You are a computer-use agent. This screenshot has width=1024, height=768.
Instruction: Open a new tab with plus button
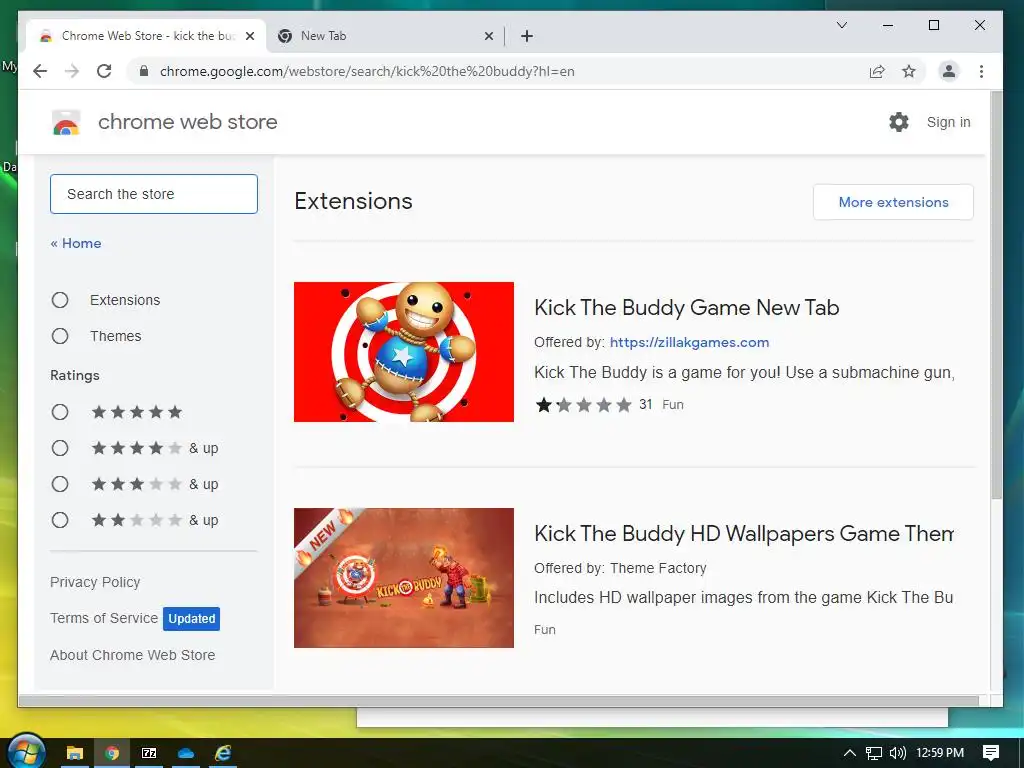(x=527, y=36)
